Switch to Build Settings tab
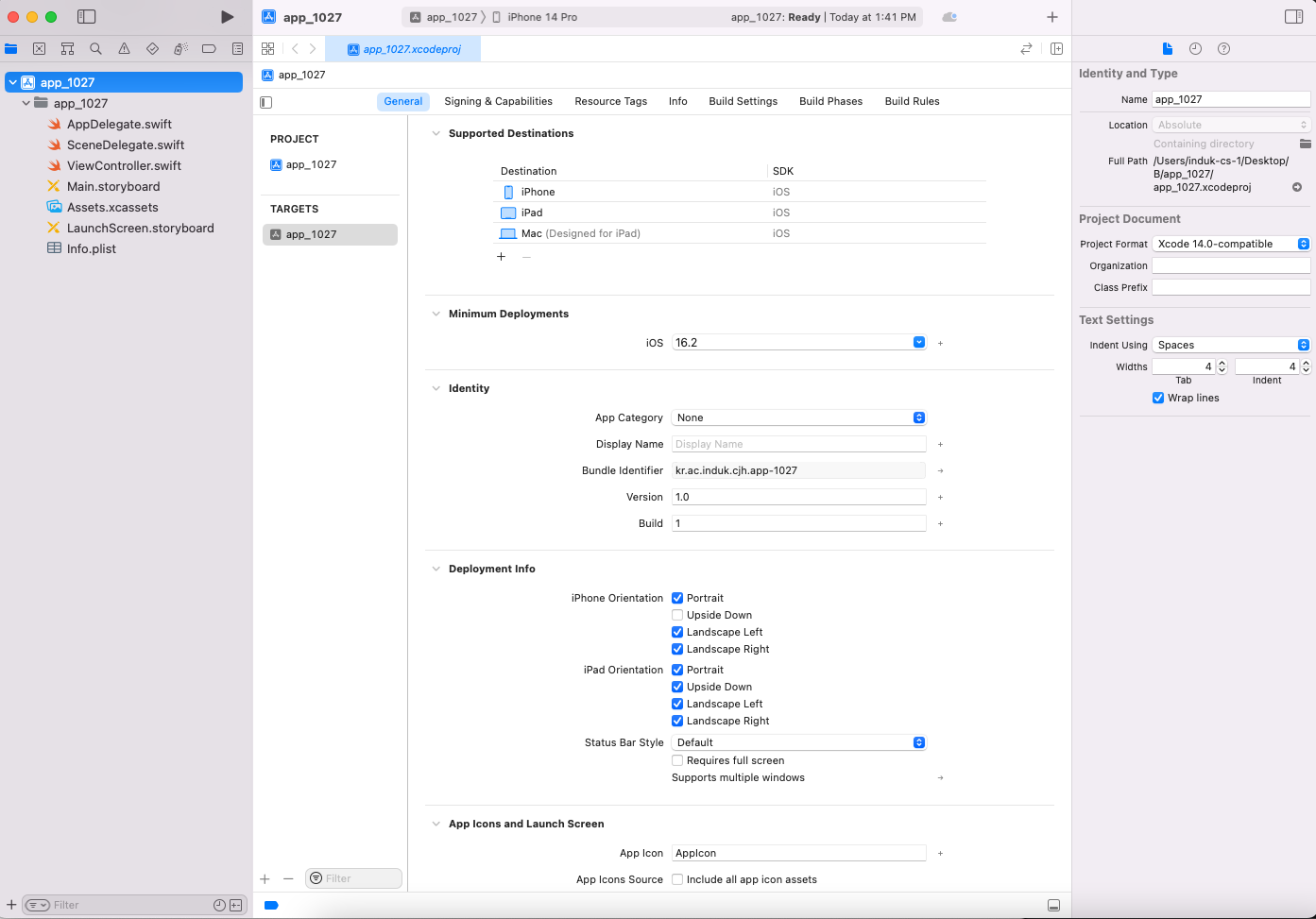The height and width of the screenshot is (919, 1316). pos(743,101)
